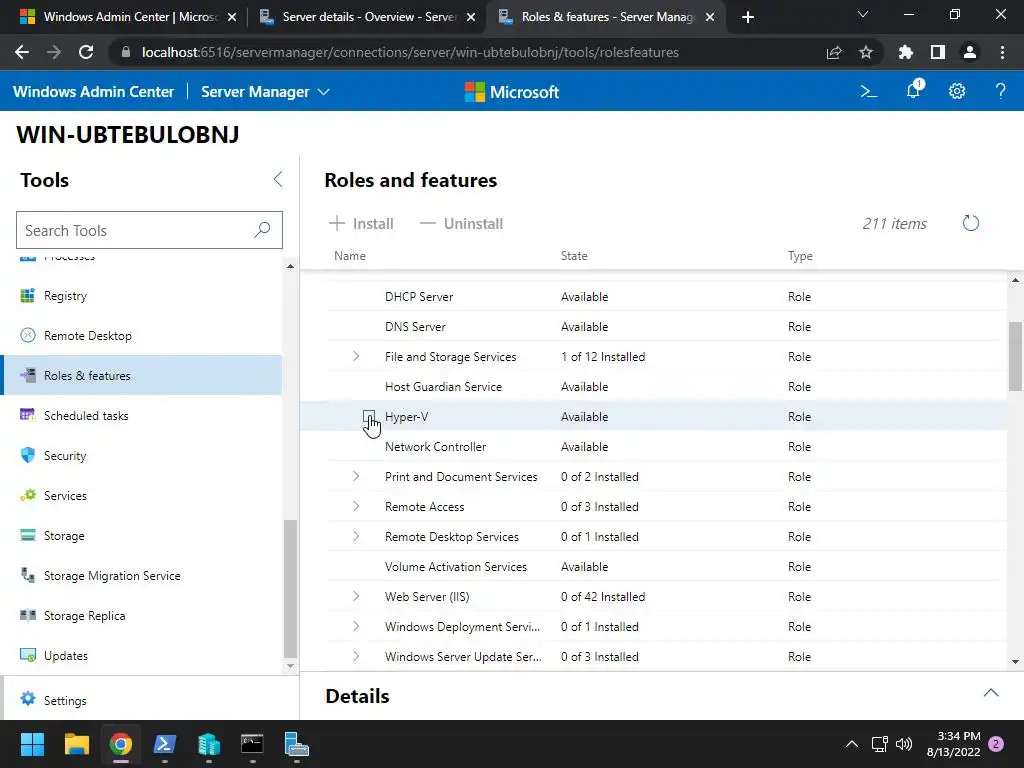Switch to Server details Overview tab

(368, 17)
